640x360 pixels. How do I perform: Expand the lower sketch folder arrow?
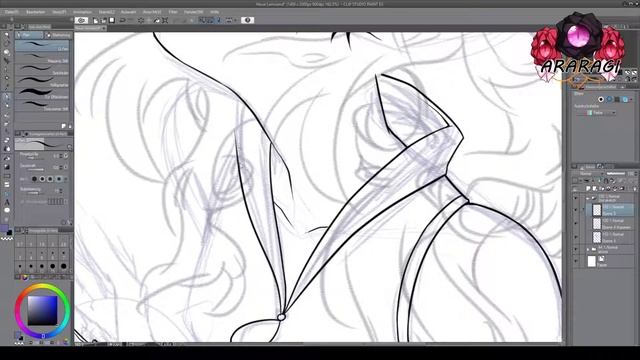point(588,249)
